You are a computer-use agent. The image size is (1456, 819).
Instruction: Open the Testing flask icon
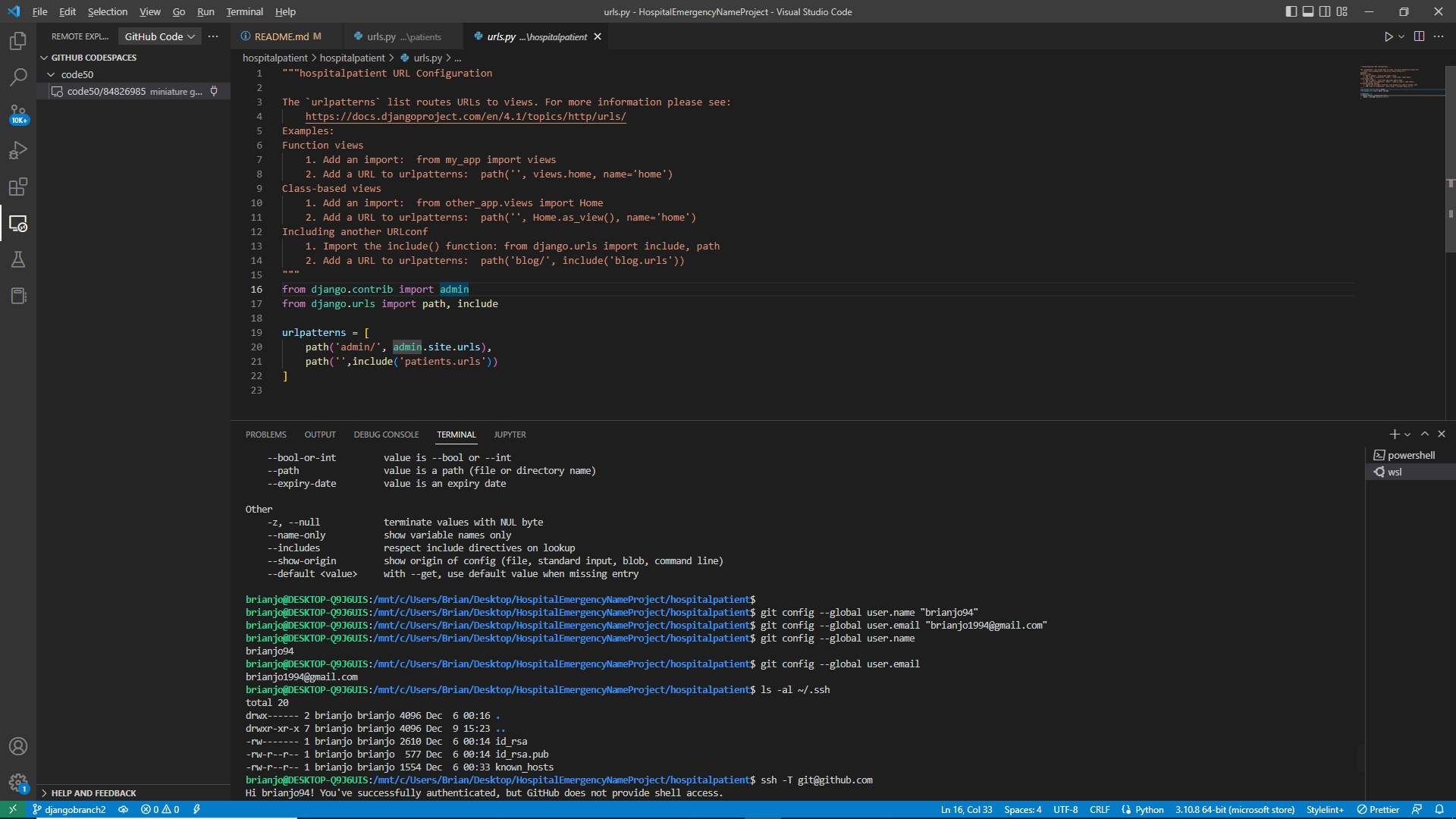coord(18,259)
